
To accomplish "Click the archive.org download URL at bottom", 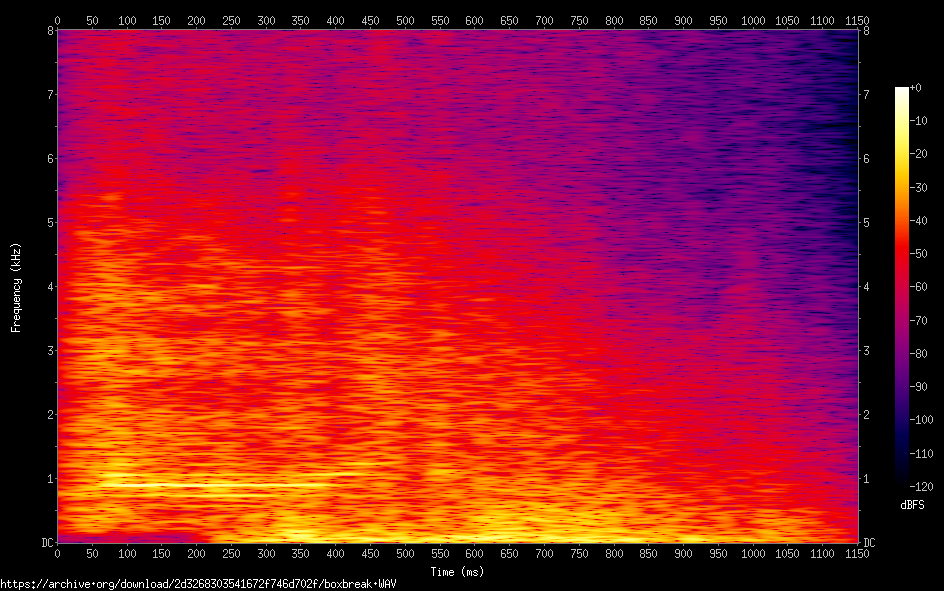I will pyautogui.click(x=197, y=583).
